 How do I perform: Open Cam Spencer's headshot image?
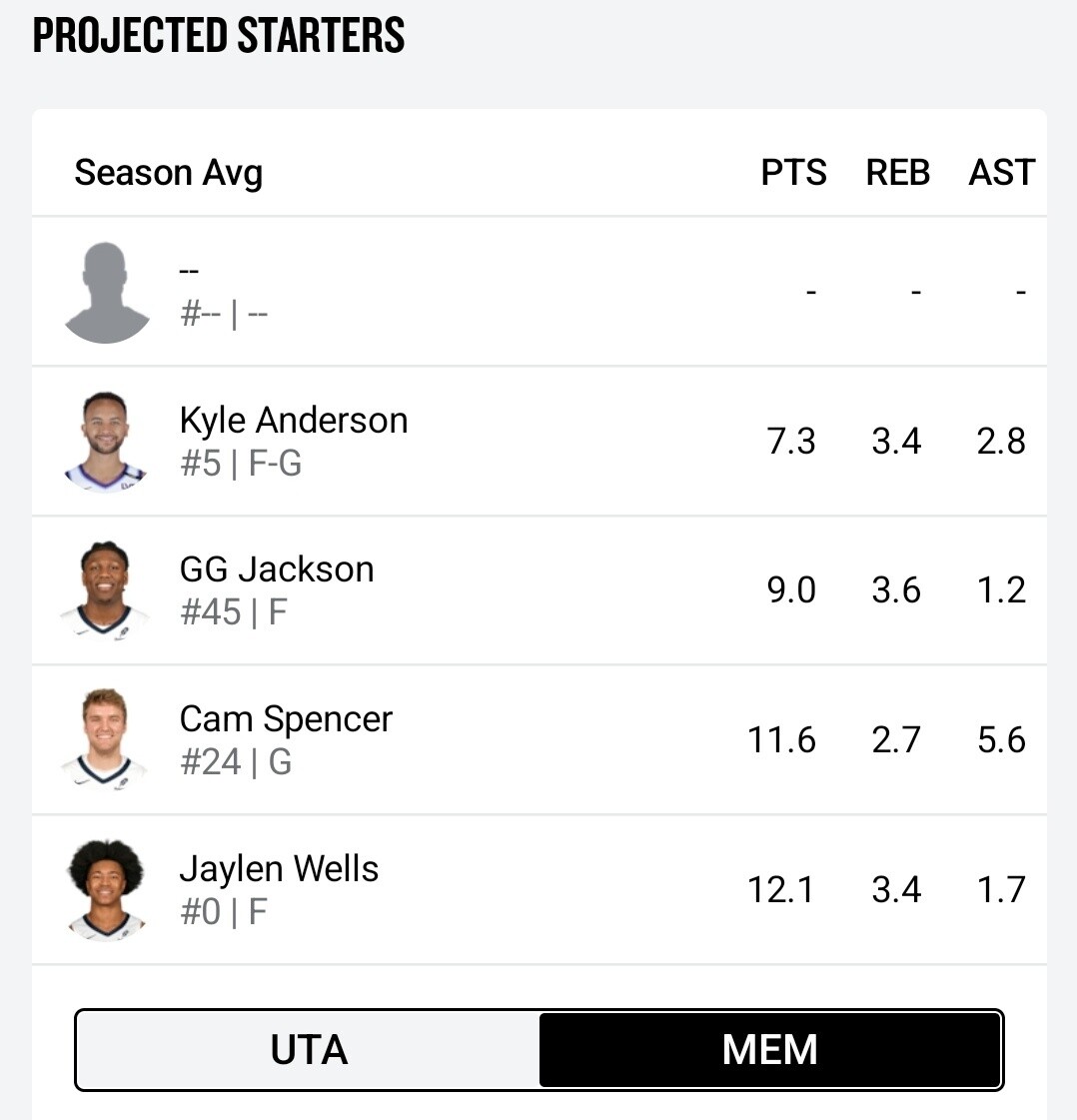click(x=106, y=740)
